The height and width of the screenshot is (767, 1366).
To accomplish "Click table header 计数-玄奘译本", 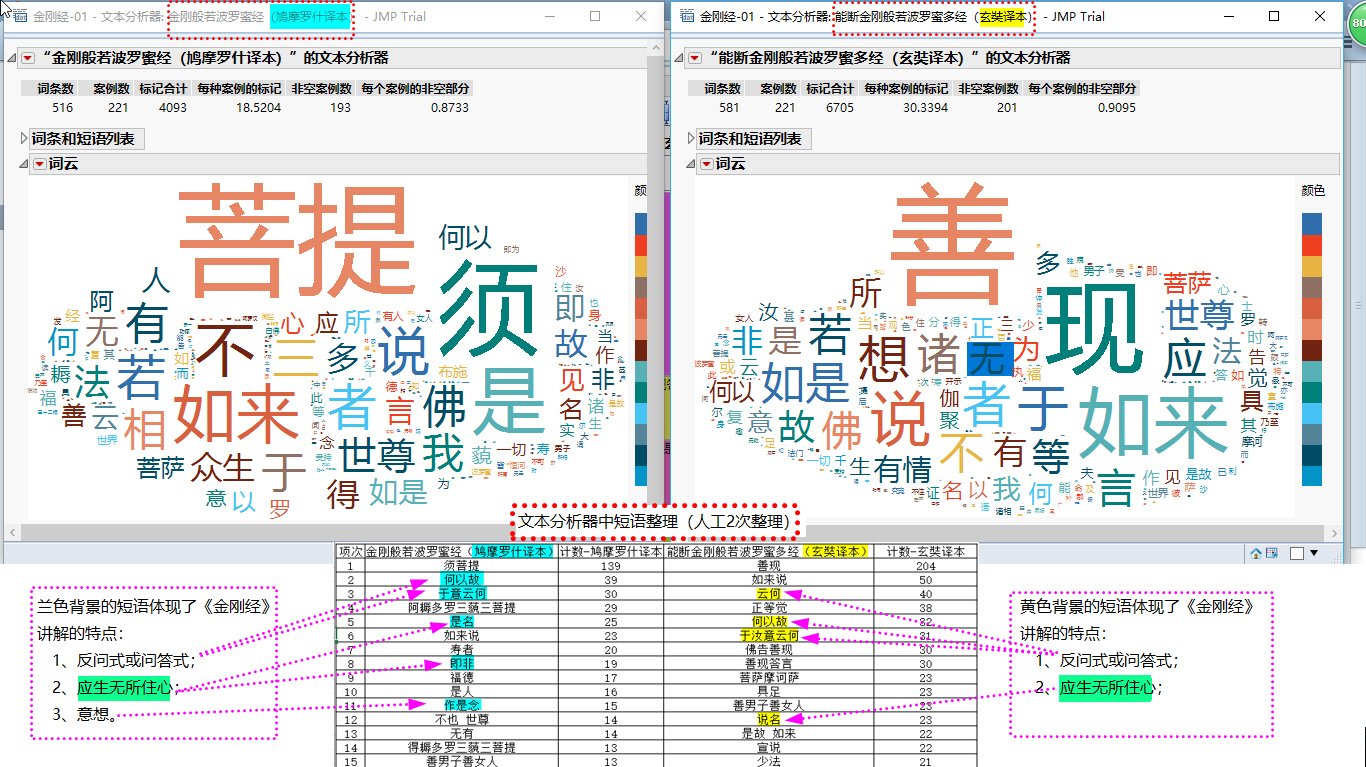I will [925, 552].
